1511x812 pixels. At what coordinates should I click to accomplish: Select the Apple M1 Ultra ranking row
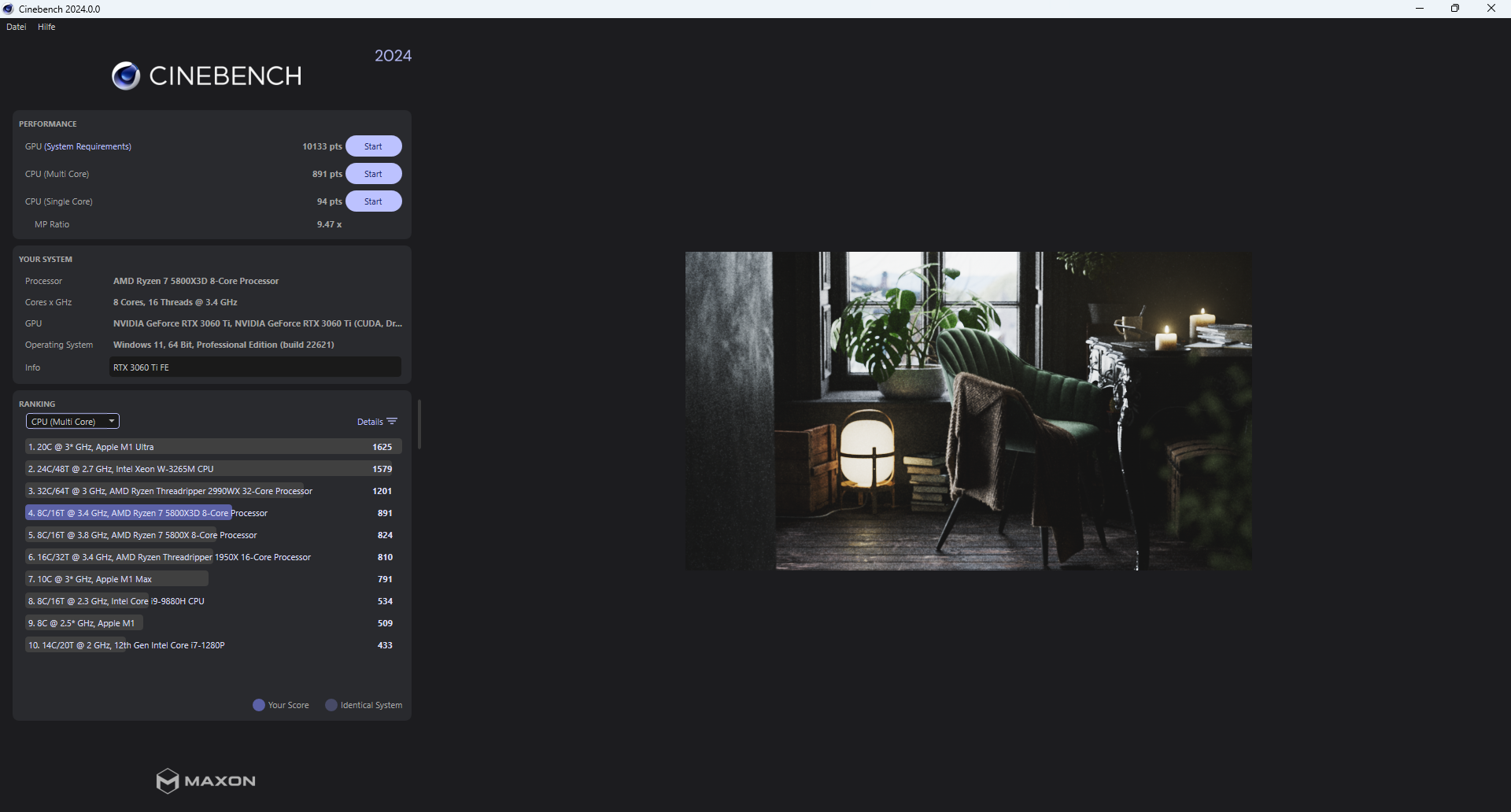[213, 447]
